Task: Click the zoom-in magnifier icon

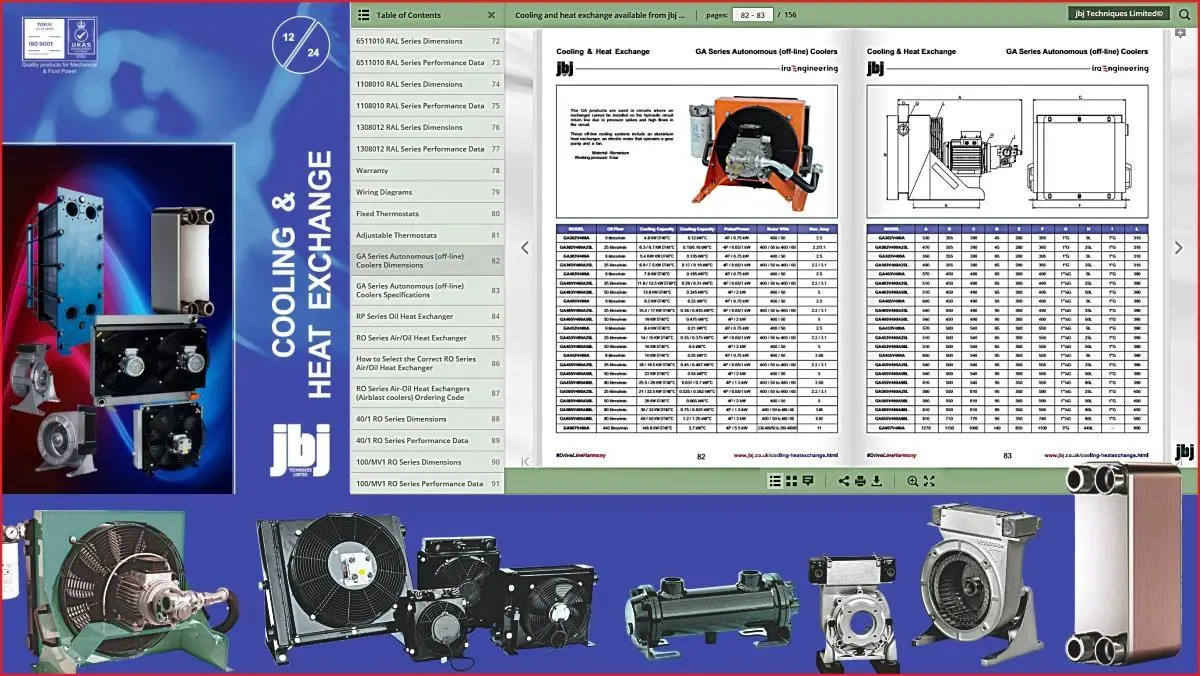Action: click(x=913, y=481)
